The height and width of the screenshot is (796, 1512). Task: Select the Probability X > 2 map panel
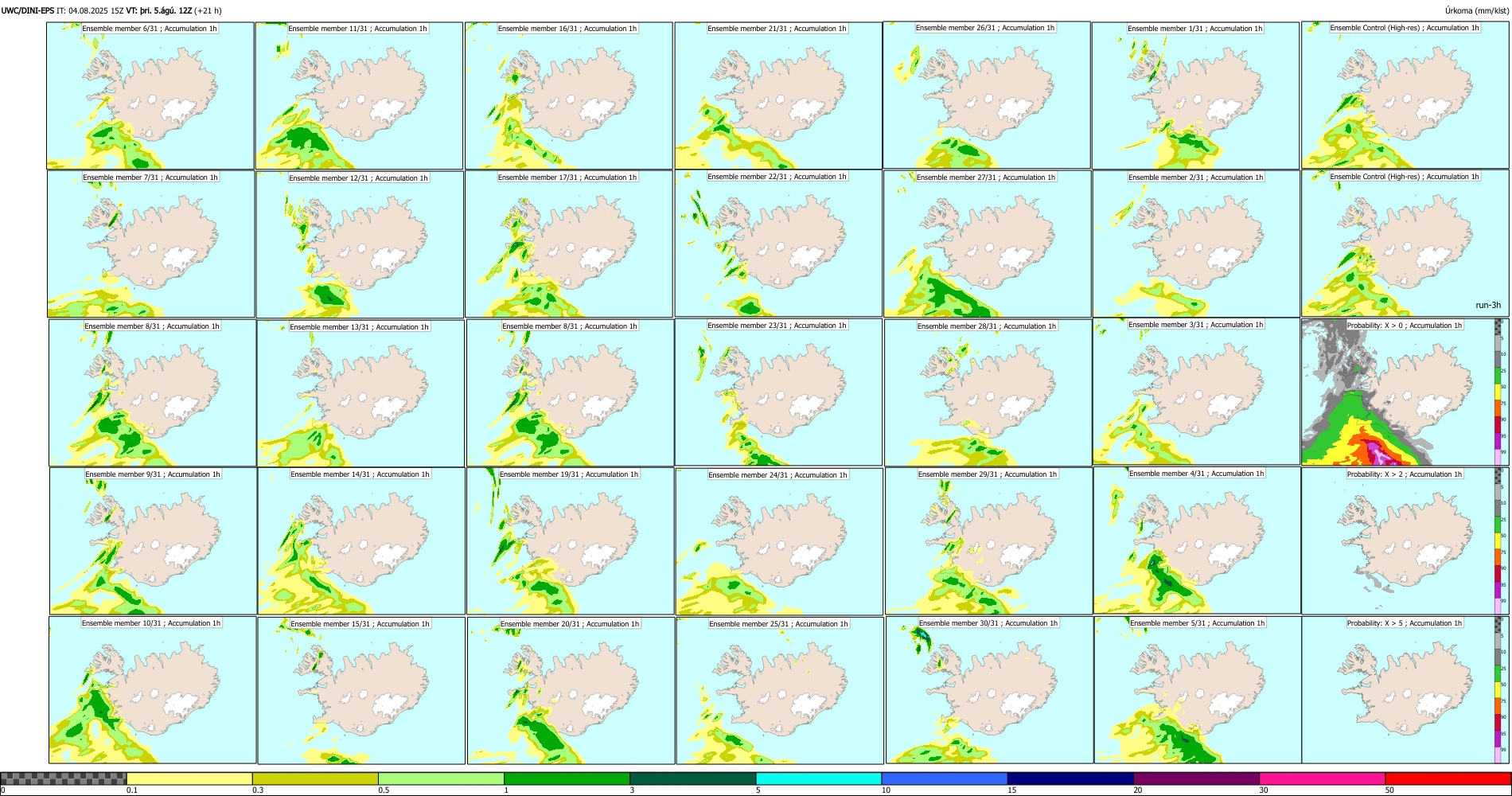tap(1405, 541)
